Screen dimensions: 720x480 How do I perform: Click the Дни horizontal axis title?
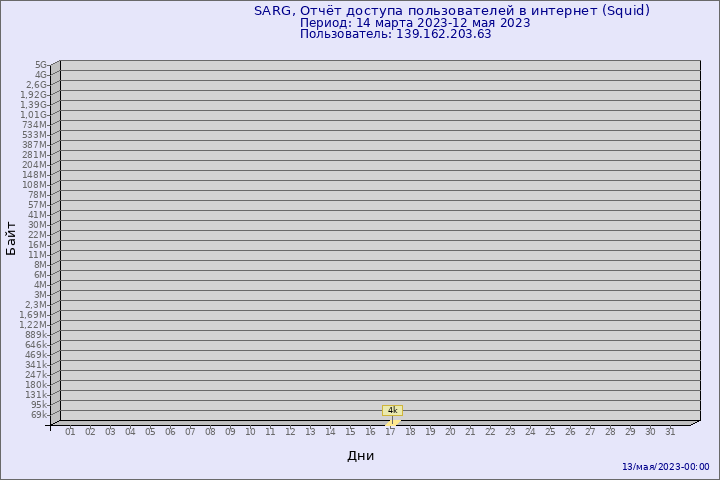coord(360,456)
